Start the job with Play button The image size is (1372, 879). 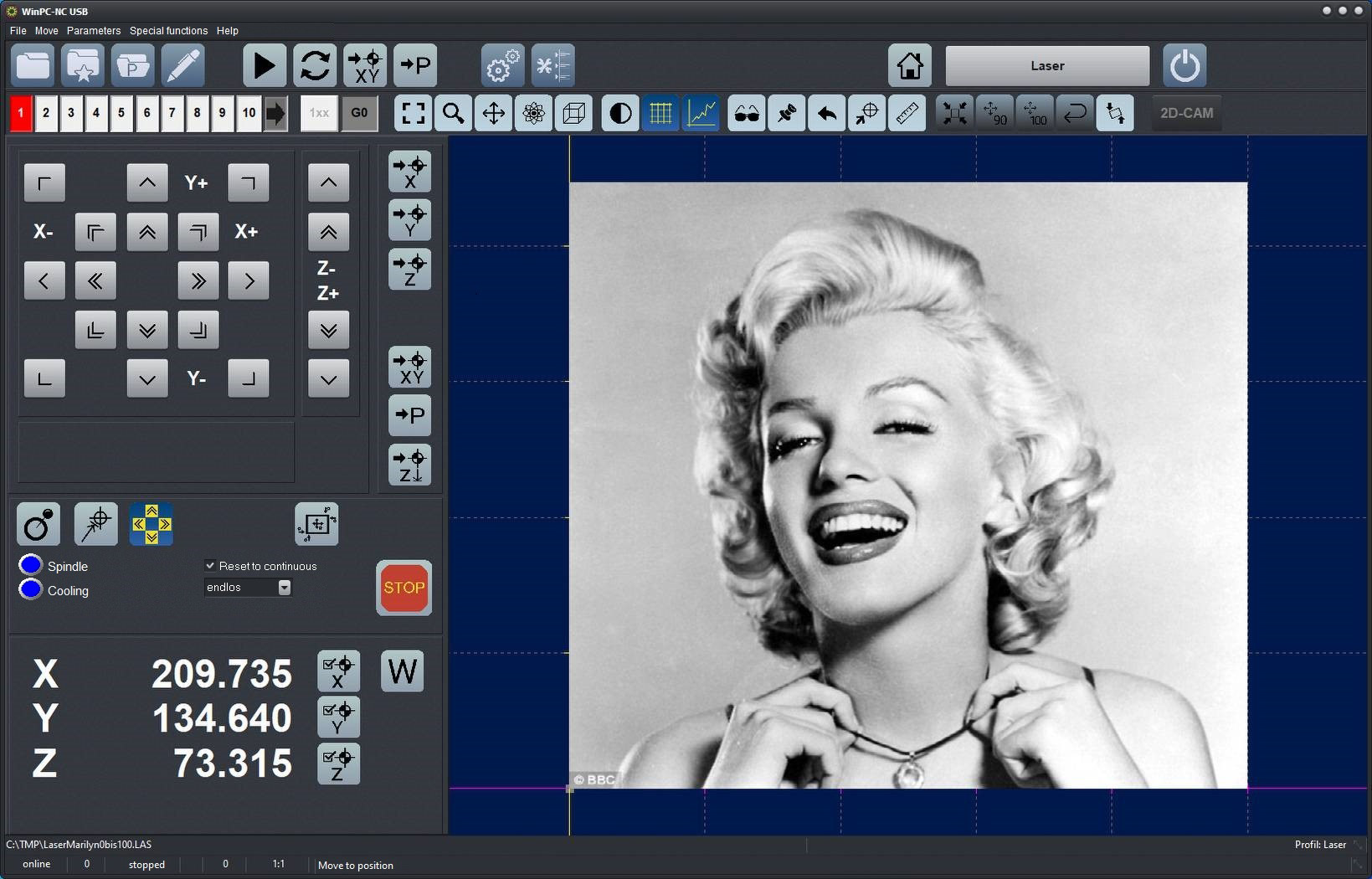[x=265, y=65]
